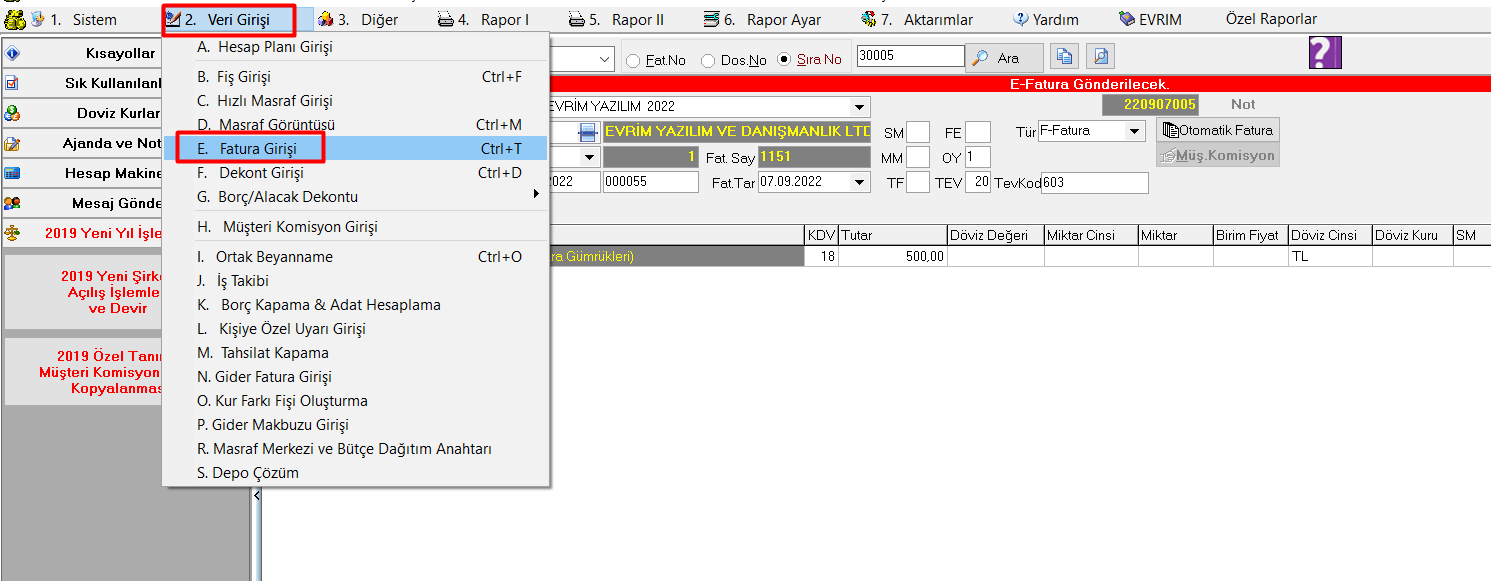Viewport: 1491px width, 581px height.
Task: Click the TevKod input field showing 603
Action: coord(1094,183)
